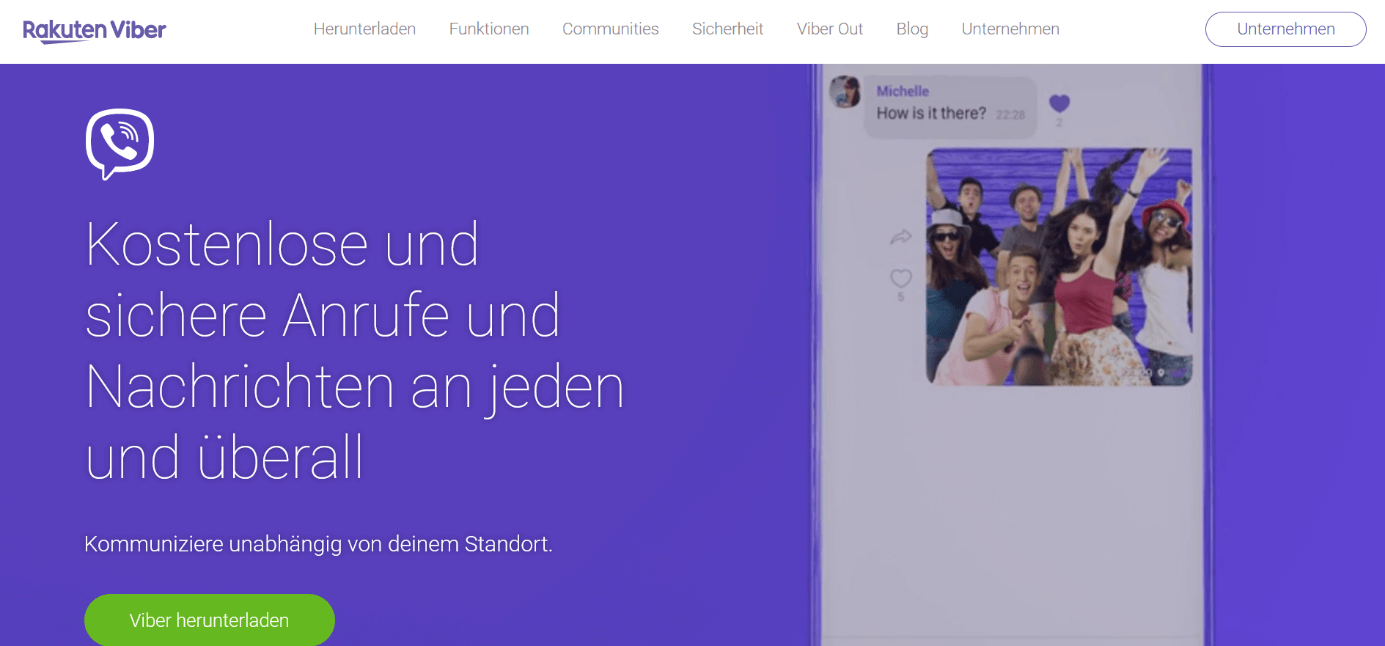1385x646 pixels.
Task: Select the plain Unternehmen navigation item
Action: tap(1010, 29)
